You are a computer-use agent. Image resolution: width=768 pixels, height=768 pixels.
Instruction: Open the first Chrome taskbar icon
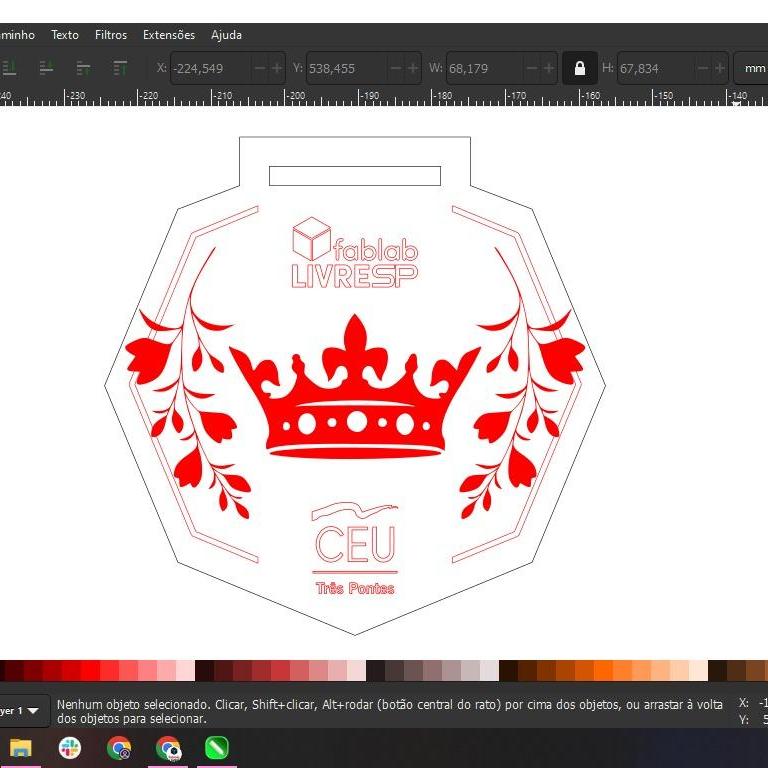(119, 748)
